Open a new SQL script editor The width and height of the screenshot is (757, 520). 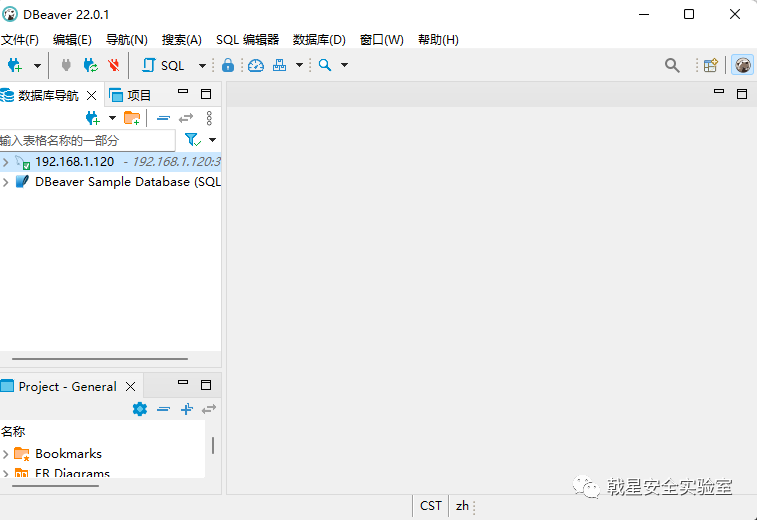(x=163, y=65)
